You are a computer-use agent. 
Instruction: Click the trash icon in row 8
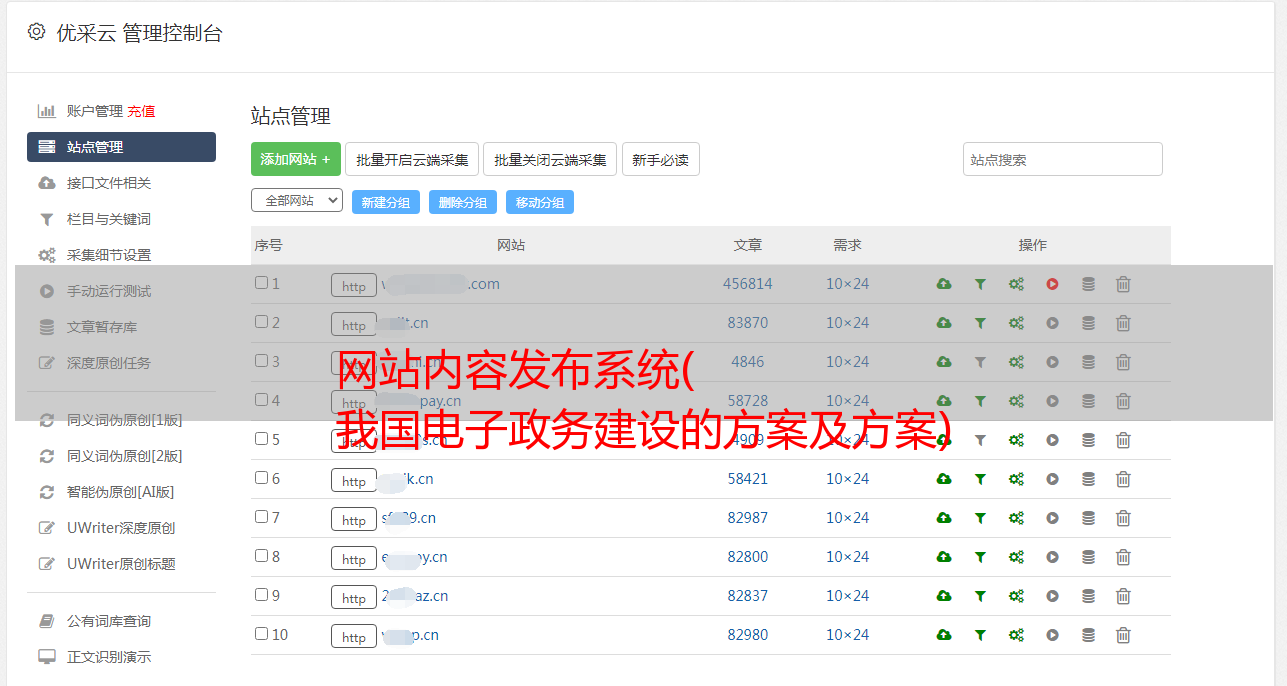[x=1123, y=557]
